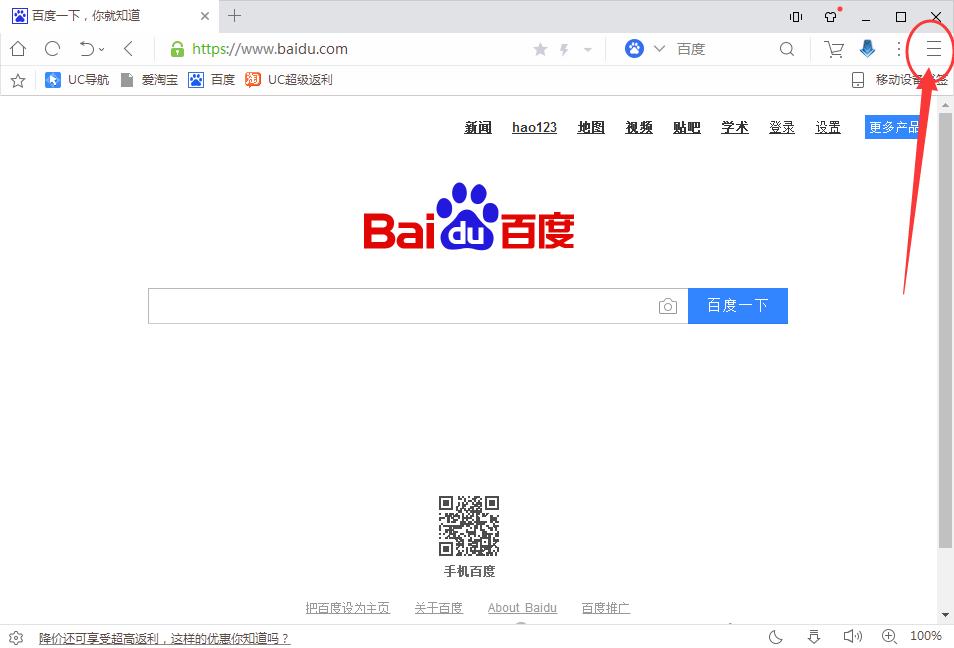Open 百度推广 link

(x=605, y=608)
